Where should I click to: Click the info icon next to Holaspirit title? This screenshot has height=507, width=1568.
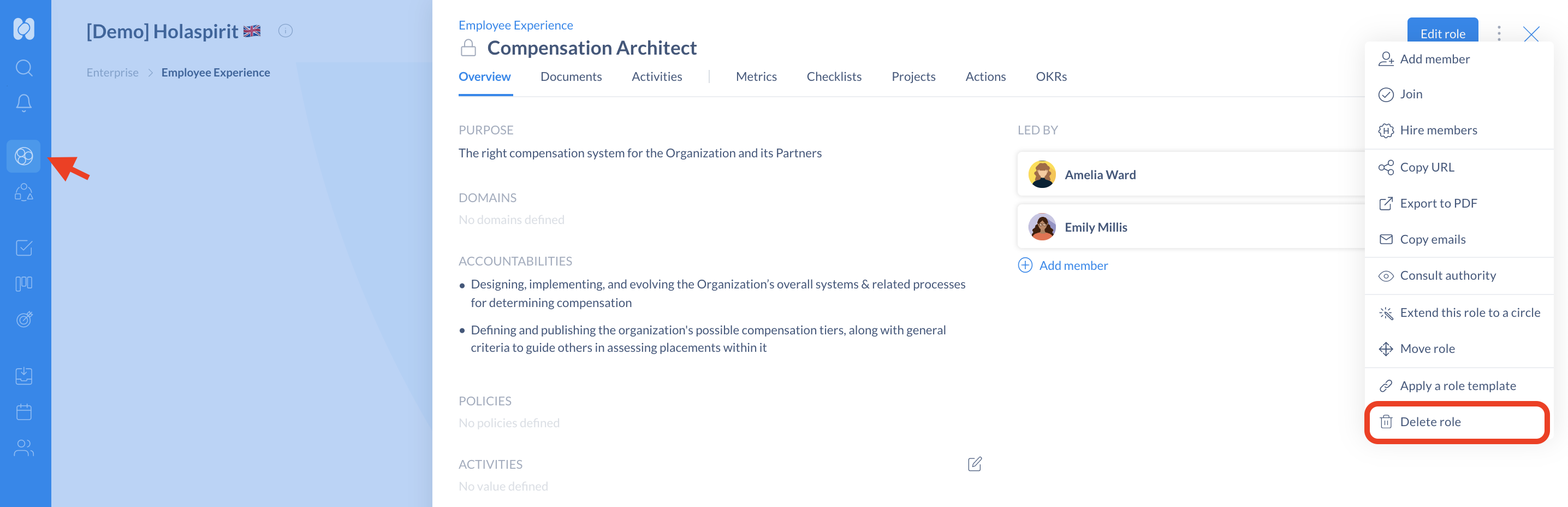(286, 31)
